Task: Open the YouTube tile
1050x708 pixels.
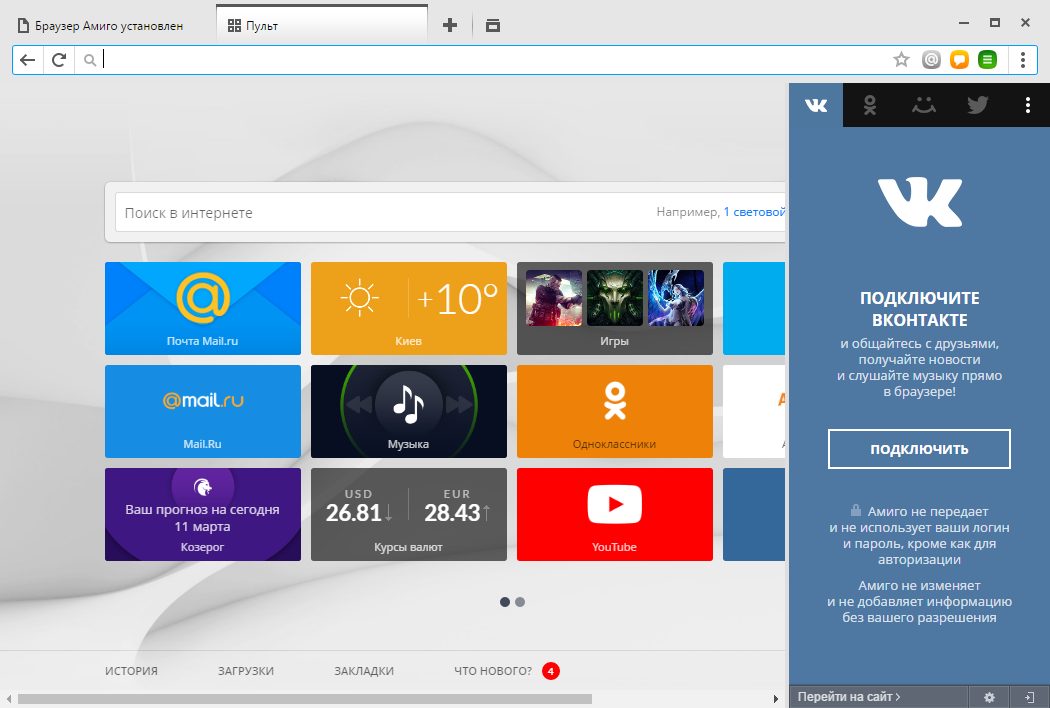Action: click(x=615, y=514)
